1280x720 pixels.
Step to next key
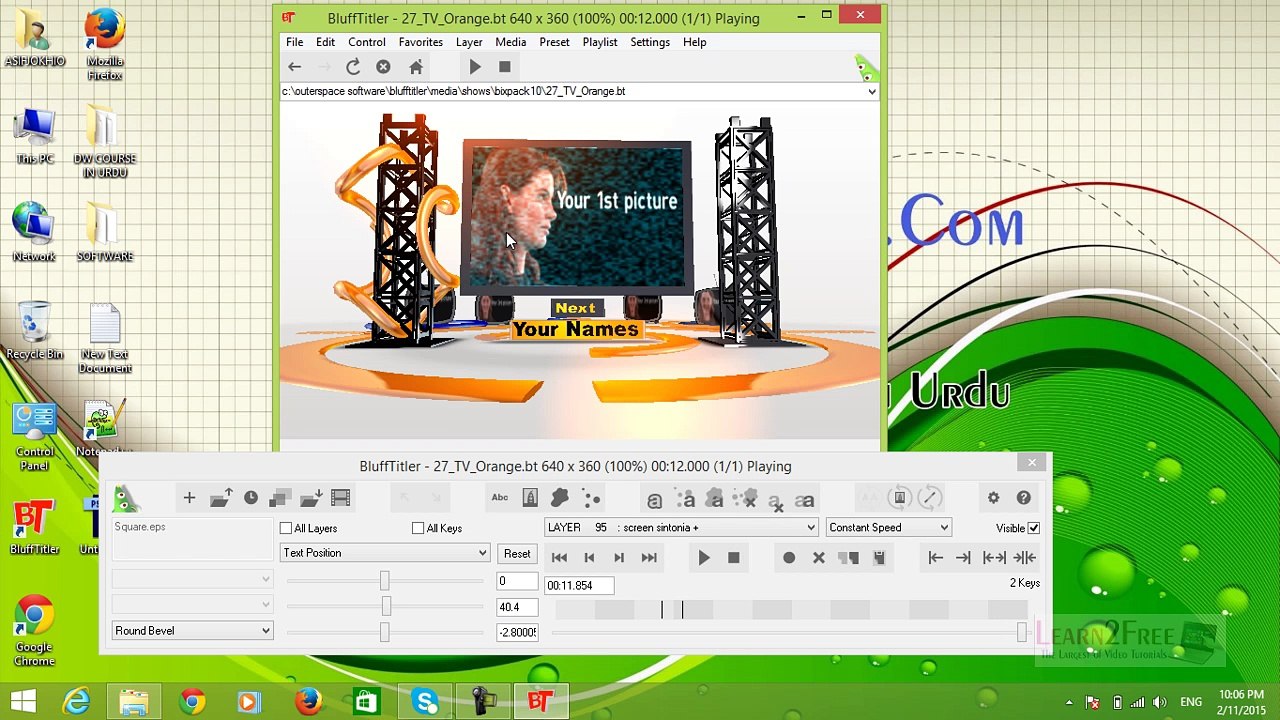coord(619,558)
